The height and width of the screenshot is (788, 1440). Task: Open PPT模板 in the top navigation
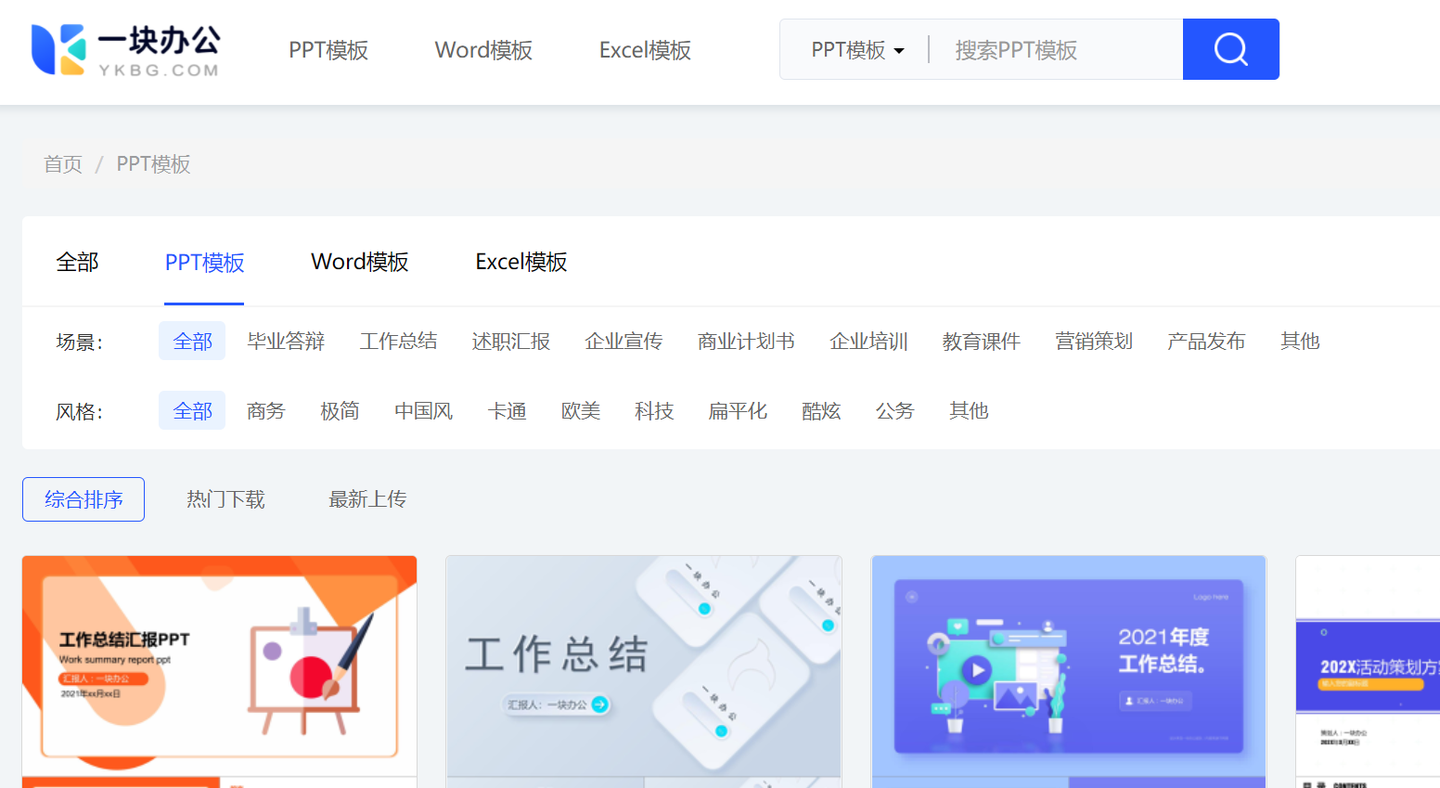pos(328,50)
